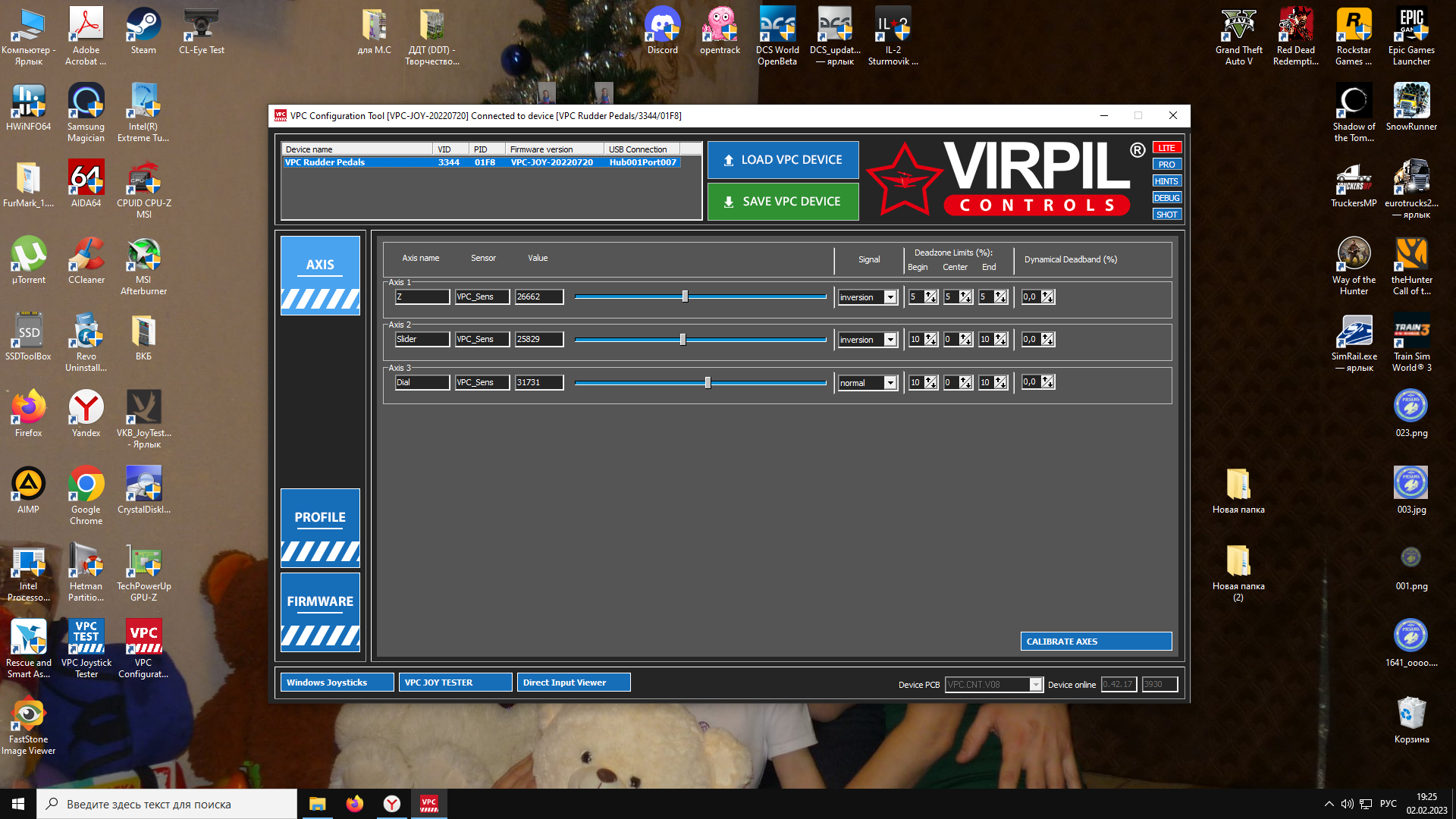Image resolution: width=1456 pixels, height=819 pixels.
Task: Open MSI Afterburner shortcut
Action: click(143, 266)
